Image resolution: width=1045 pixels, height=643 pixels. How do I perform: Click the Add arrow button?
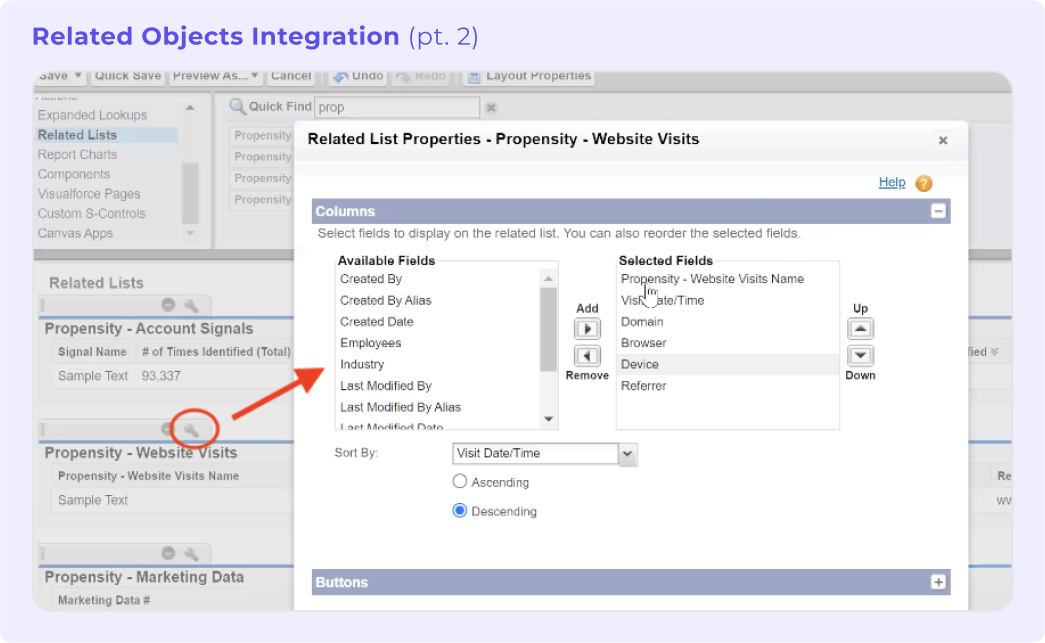(x=587, y=329)
